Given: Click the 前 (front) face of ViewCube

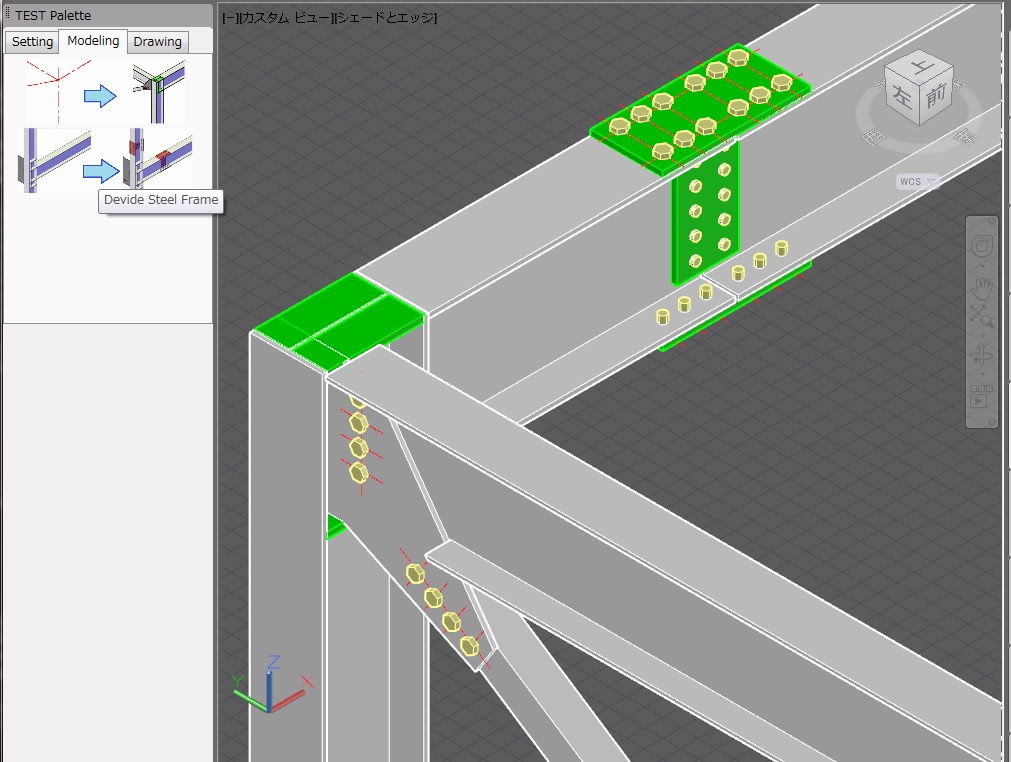Looking at the screenshot, I should (x=935, y=98).
